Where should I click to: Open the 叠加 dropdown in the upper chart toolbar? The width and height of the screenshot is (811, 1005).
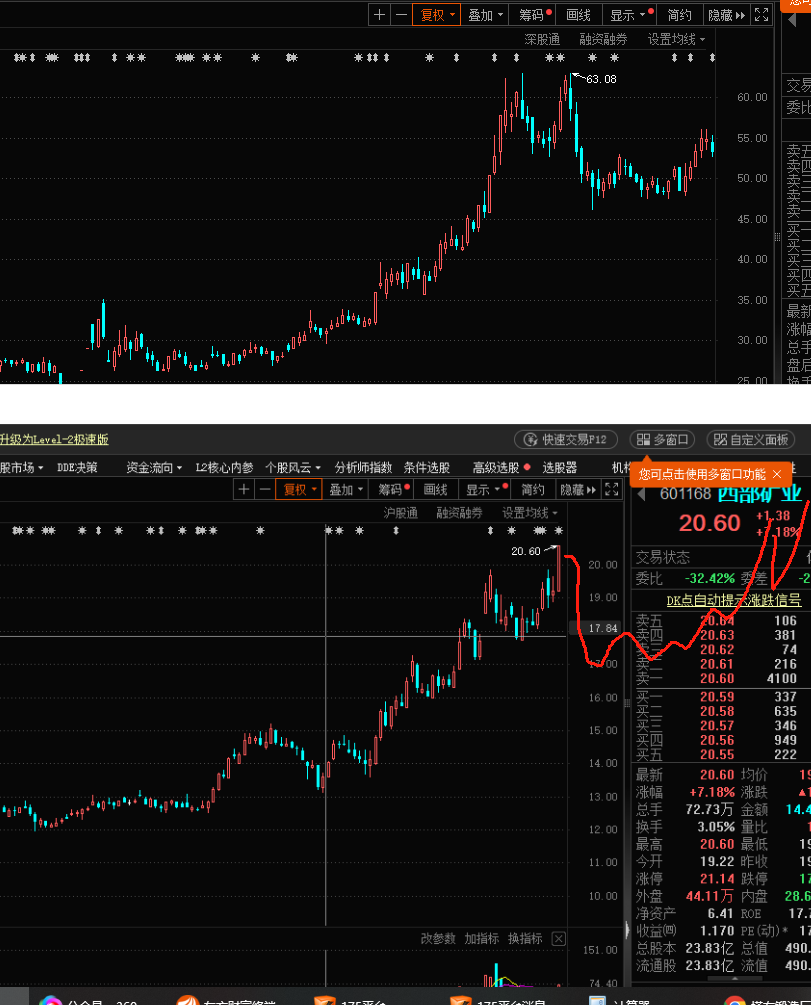[x=485, y=15]
